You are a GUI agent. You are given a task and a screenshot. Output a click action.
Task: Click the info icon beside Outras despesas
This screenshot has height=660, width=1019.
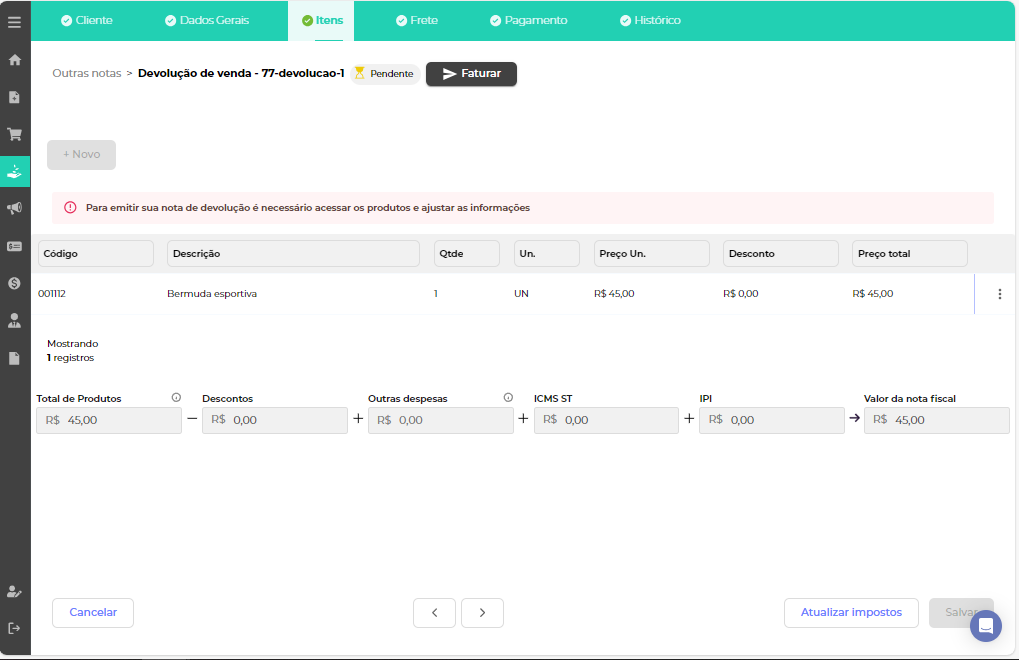tap(508, 398)
